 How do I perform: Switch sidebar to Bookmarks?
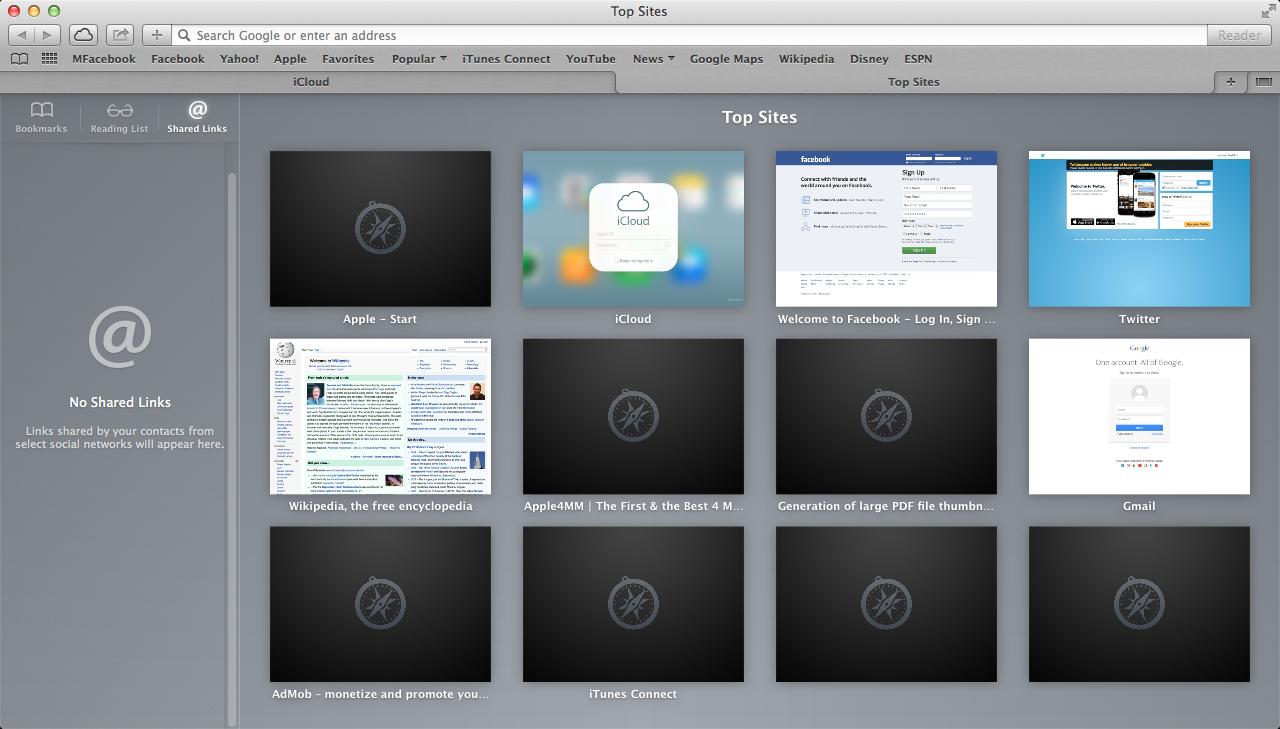41,116
